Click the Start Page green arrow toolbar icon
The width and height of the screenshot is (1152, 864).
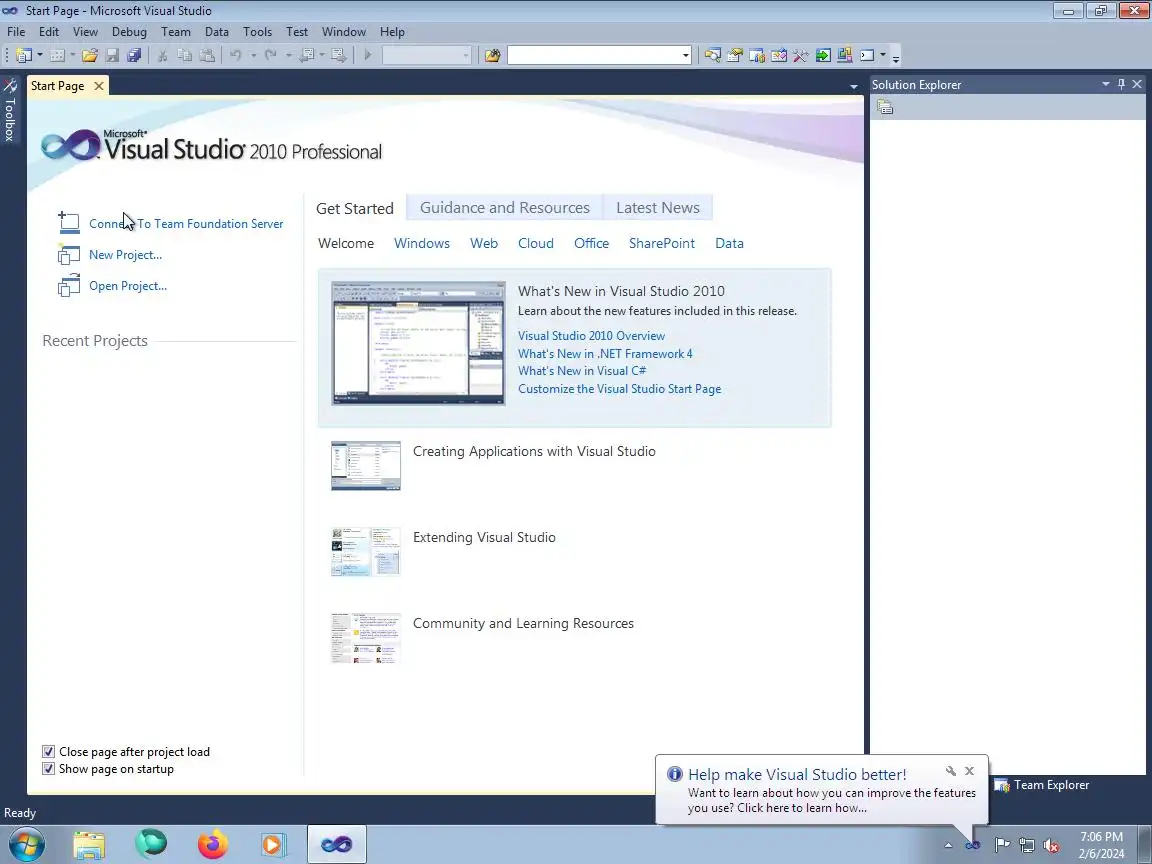(823, 55)
